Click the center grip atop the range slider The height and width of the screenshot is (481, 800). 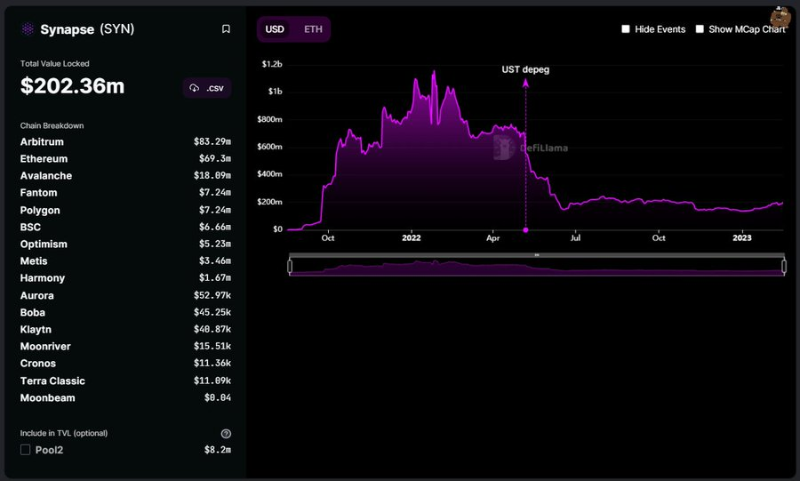(x=537, y=255)
